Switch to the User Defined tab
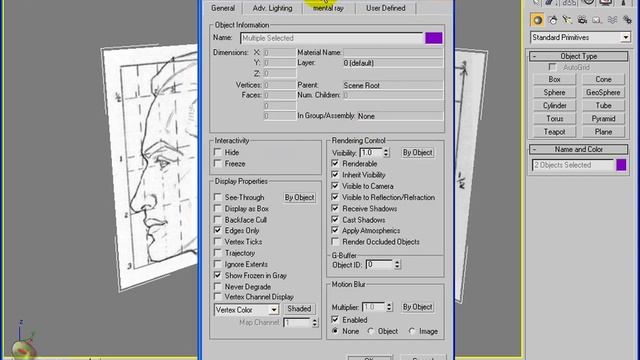Viewport: 640px width, 360px height. tap(386, 8)
